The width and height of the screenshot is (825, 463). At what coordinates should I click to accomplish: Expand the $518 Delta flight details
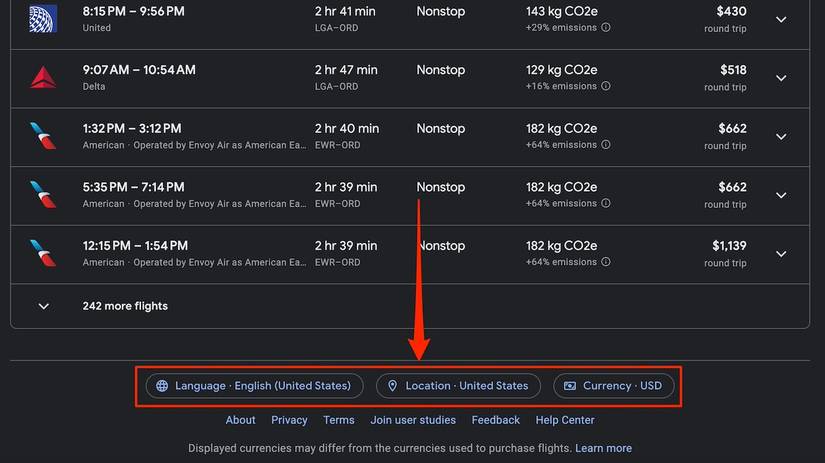click(781, 78)
